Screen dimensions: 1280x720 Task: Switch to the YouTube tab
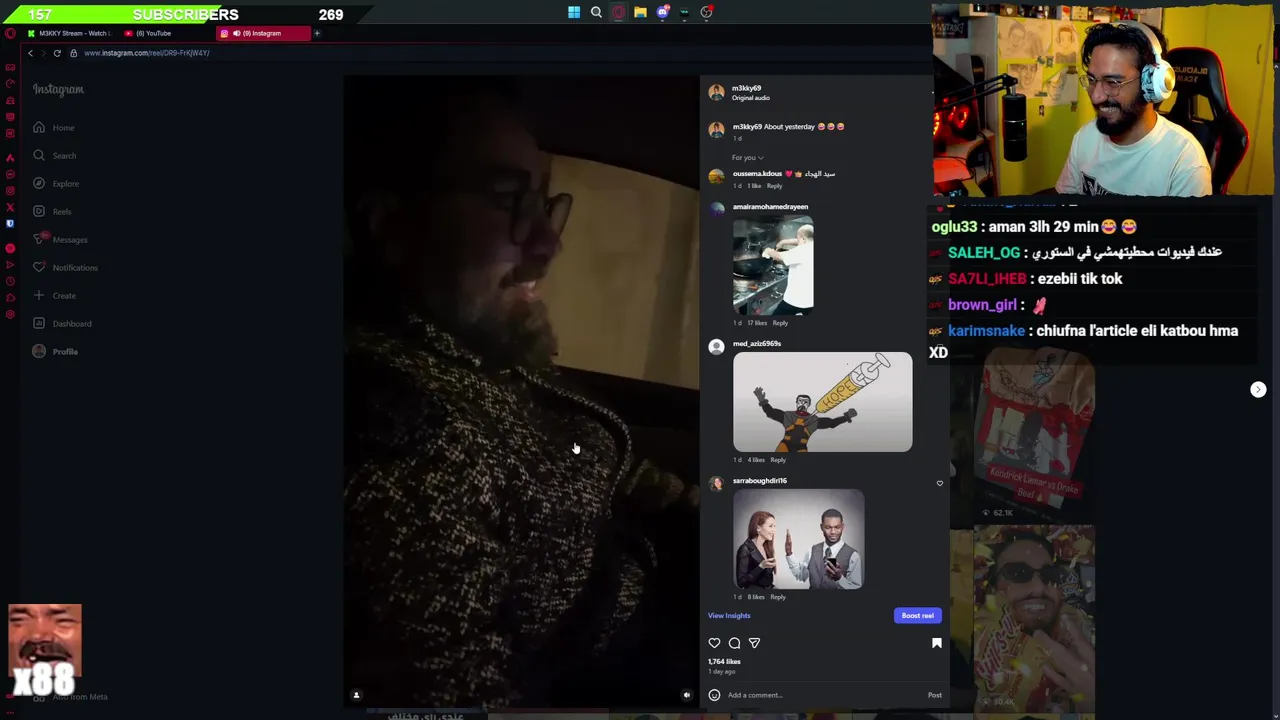(165, 33)
